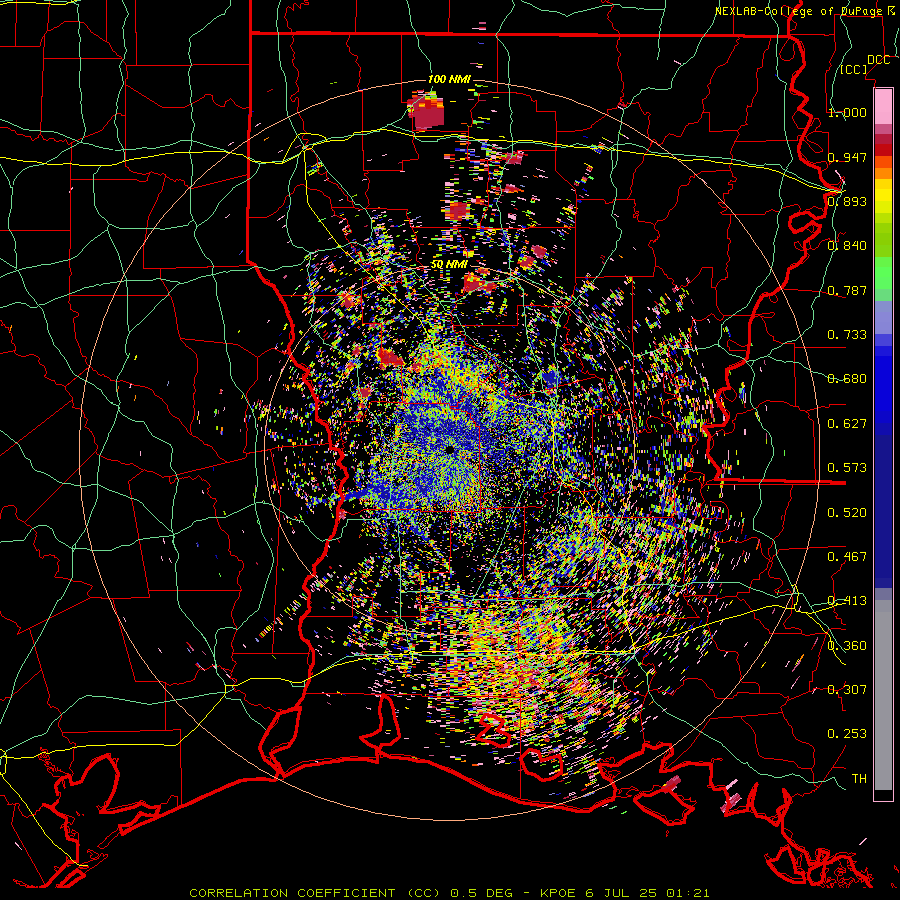Image resolution: width=900 pixels, height=900 pixels.
Task: Click the 0.627 scale value
Action: tap(847, 423)
